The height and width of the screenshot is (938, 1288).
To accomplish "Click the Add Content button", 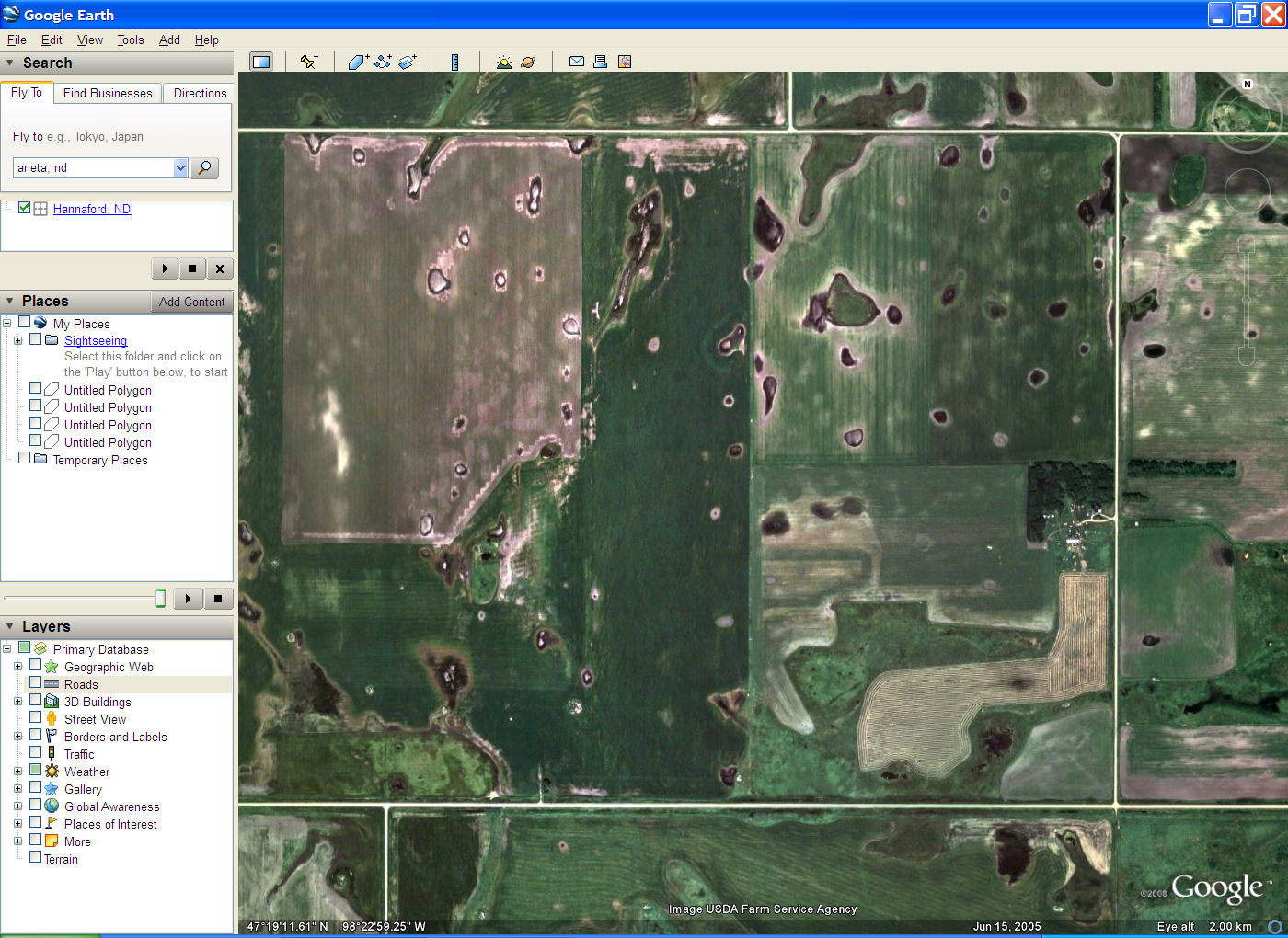I will point(191,302).
